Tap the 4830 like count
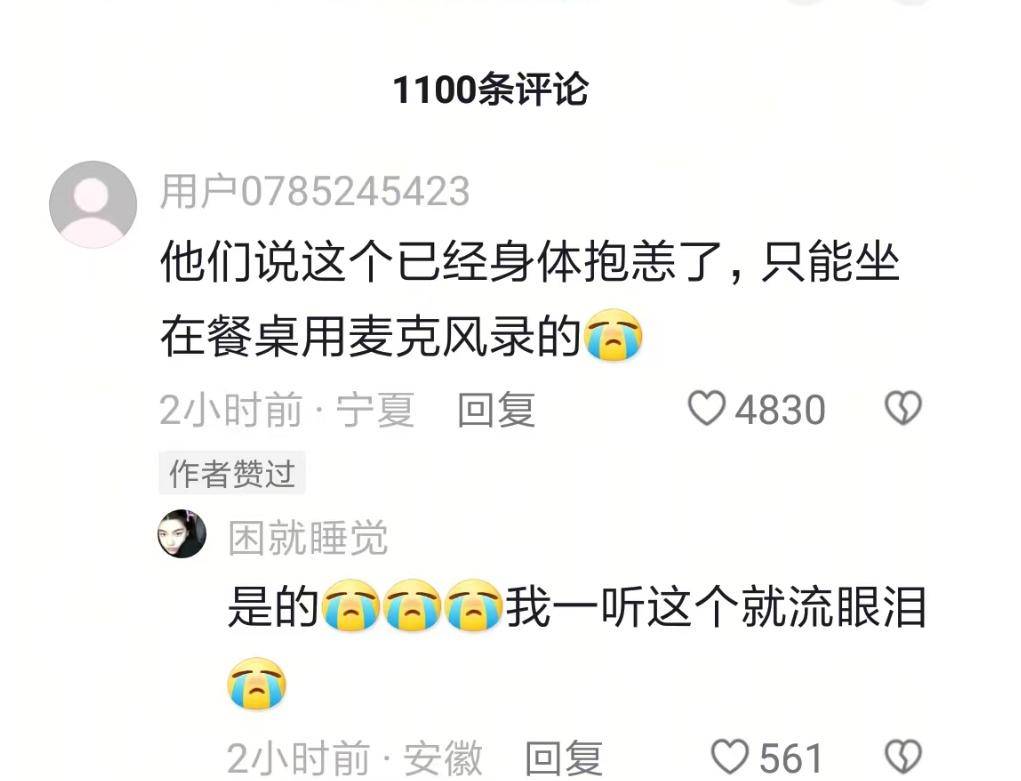Screen dimensions: 1021x781 [x=780, y=410]
